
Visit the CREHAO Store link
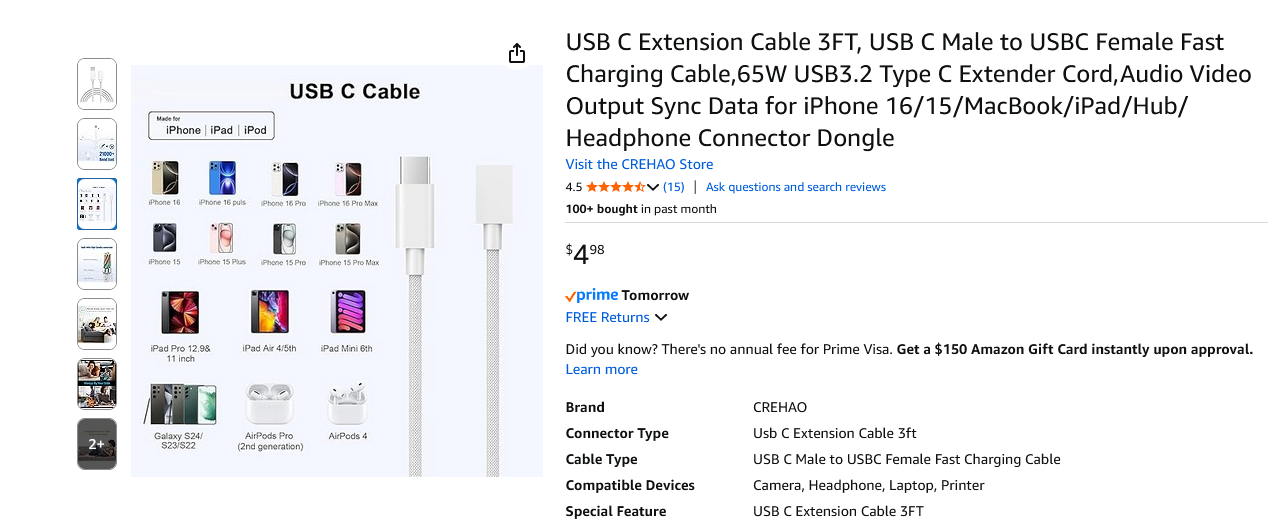tap(639, 164)
